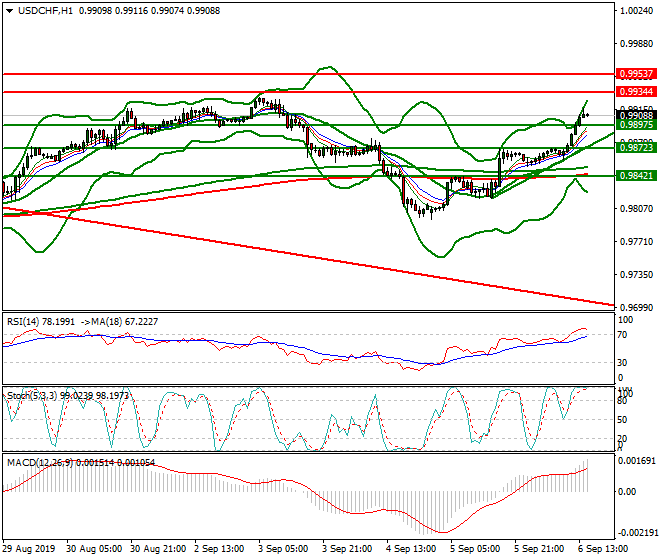Click the RSI scale level 30
Screen dimensions: 660x560
click(622, 363)
